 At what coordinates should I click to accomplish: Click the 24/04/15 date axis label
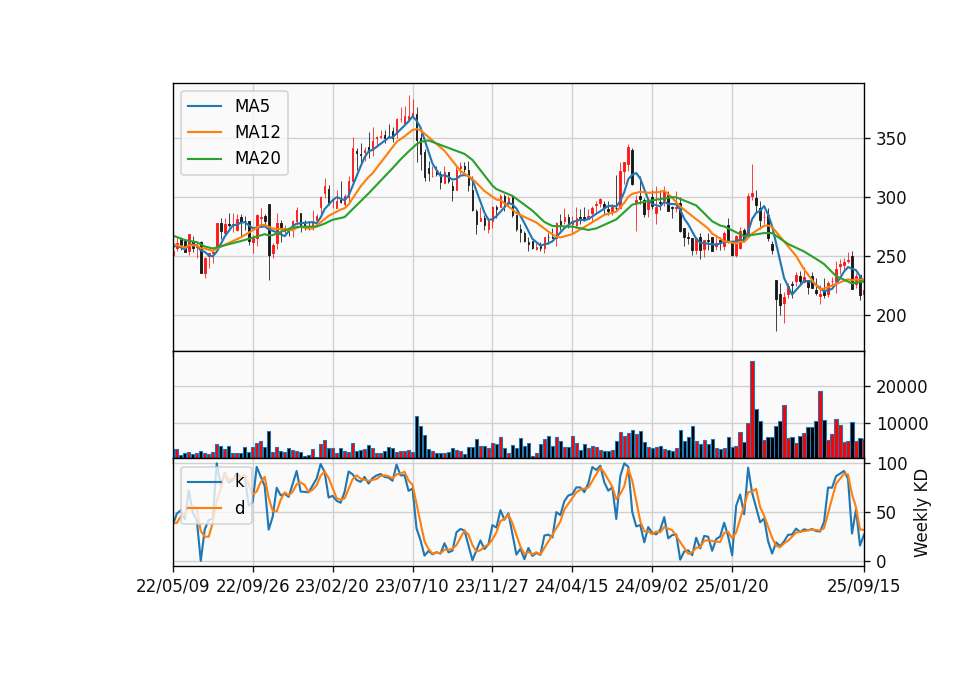pyautogui.click(x=572, y=586)
